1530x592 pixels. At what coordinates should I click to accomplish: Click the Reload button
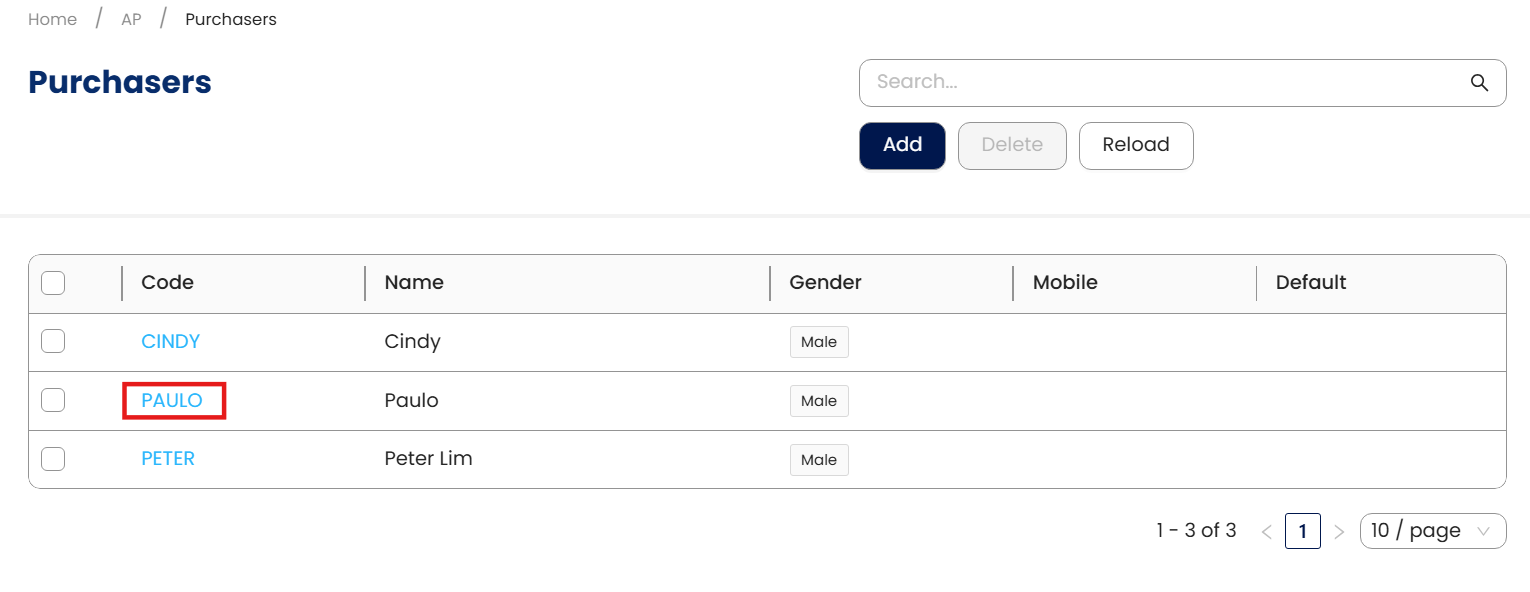1135,145
